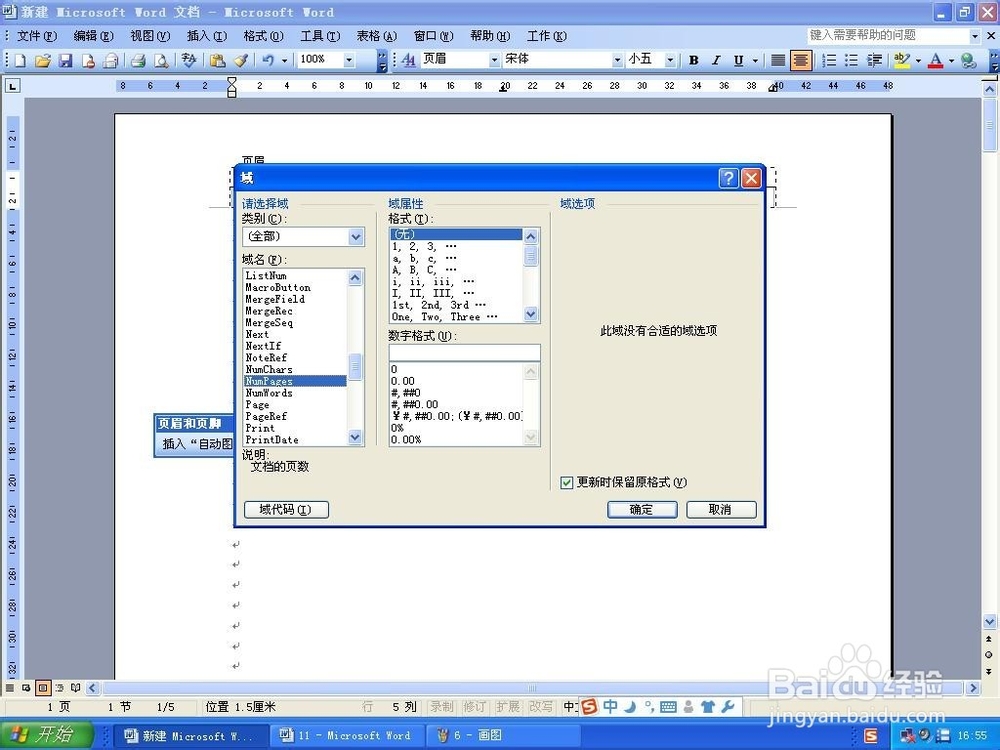Click the Save floppy disk icon

(x=65, y=60)
